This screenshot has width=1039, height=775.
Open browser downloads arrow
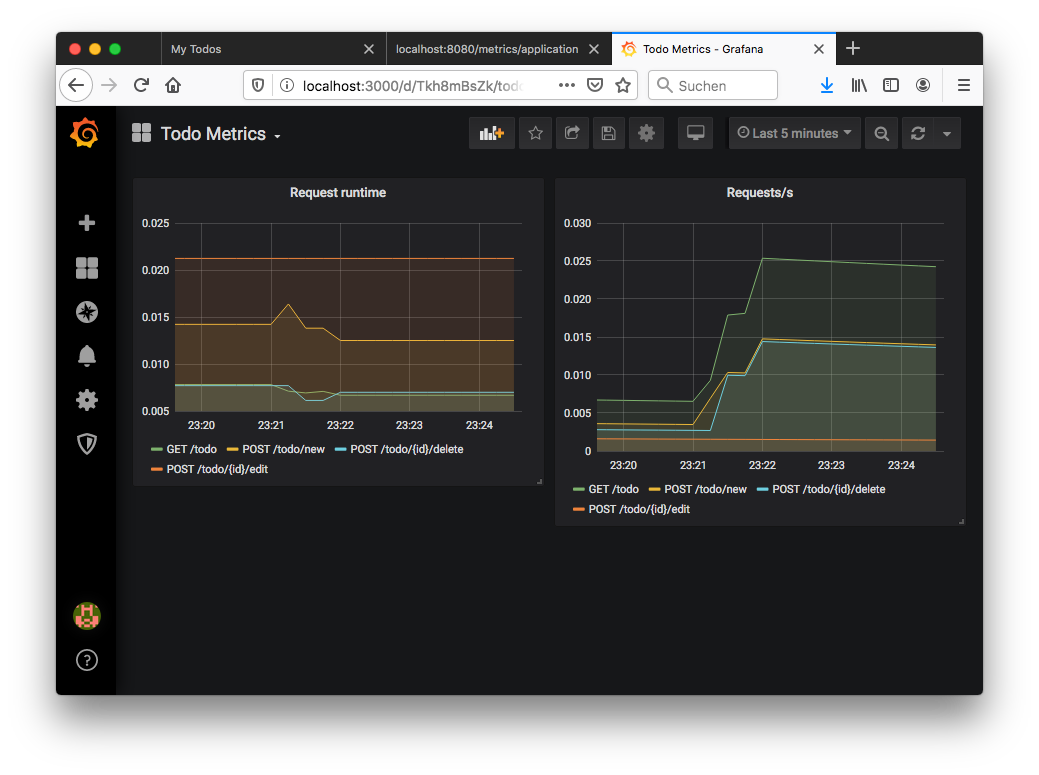827,85
